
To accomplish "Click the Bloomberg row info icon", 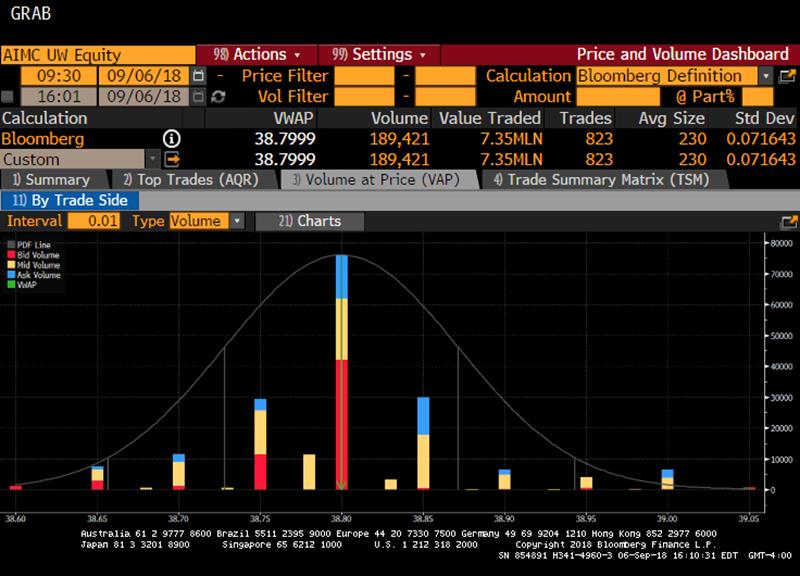I will [172, 139].
